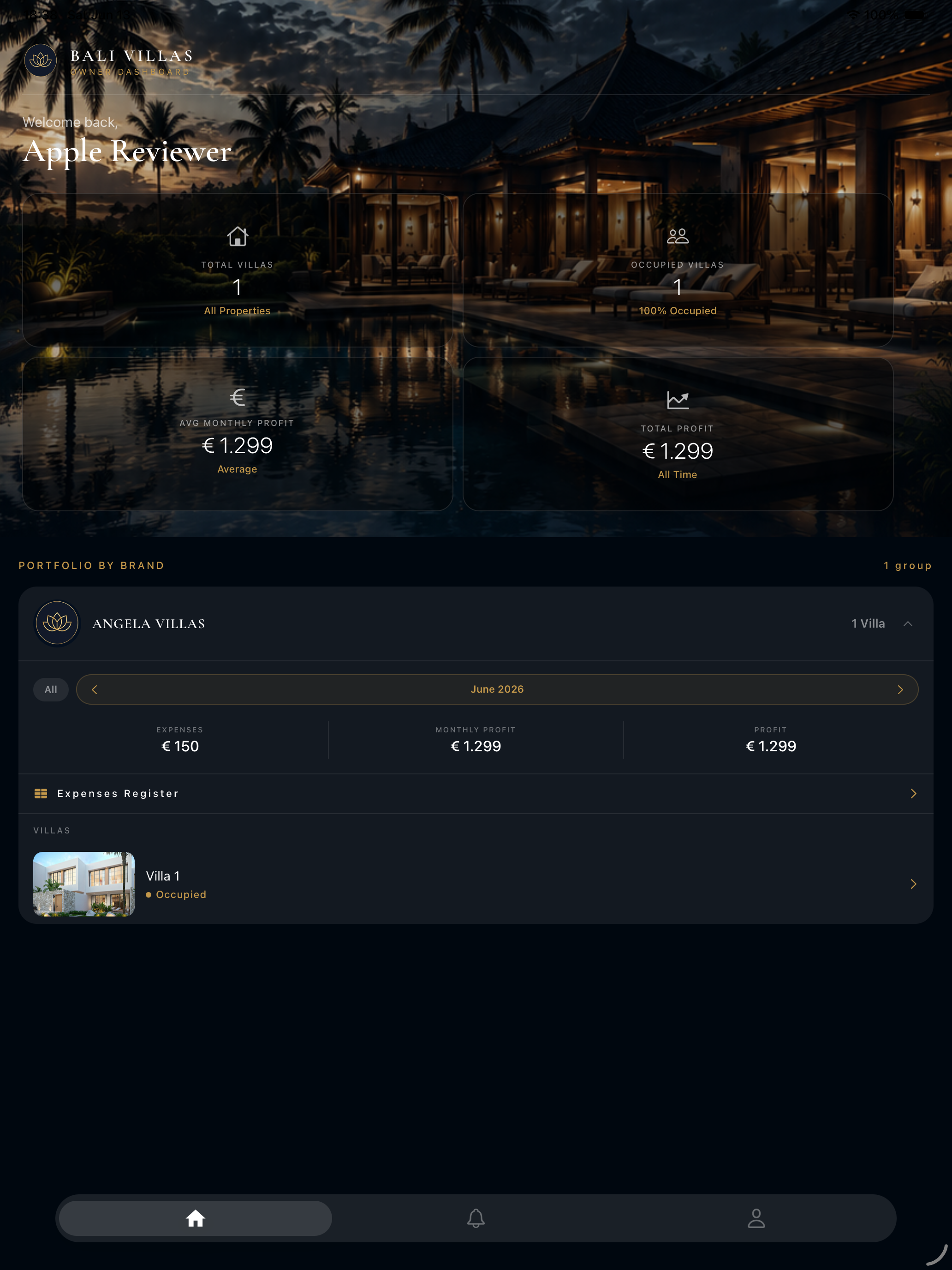Tap the Occupied Villas people icon
Image resolution: width=952 pixels, height=1270 pixels.
678,236
